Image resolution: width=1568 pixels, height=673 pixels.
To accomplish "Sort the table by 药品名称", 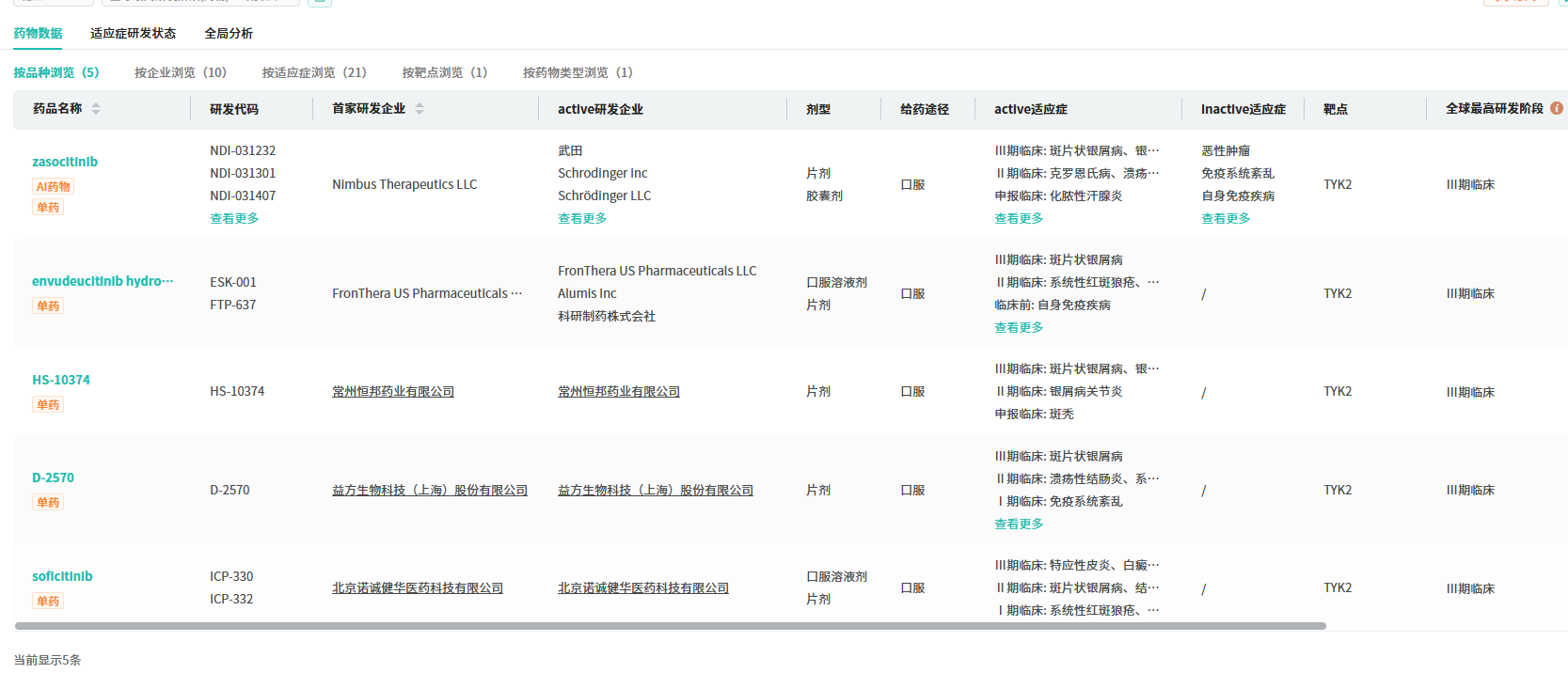I will click(96, 109).
